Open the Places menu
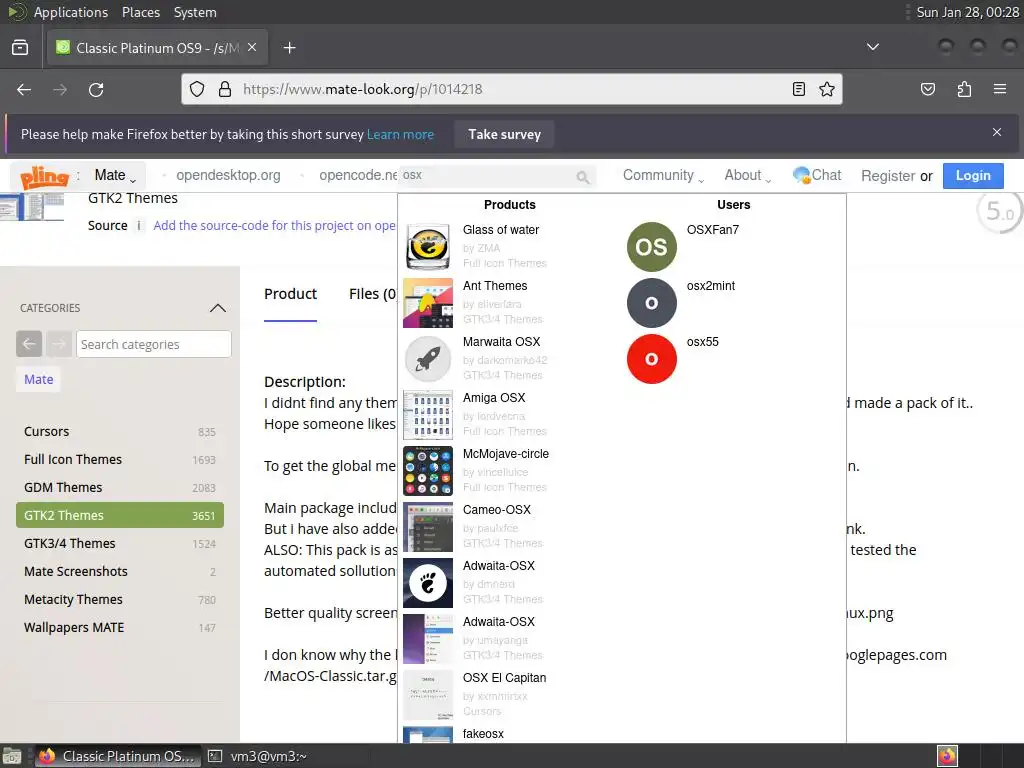The height and width of the screenshot is (768, 1024). 140,12
